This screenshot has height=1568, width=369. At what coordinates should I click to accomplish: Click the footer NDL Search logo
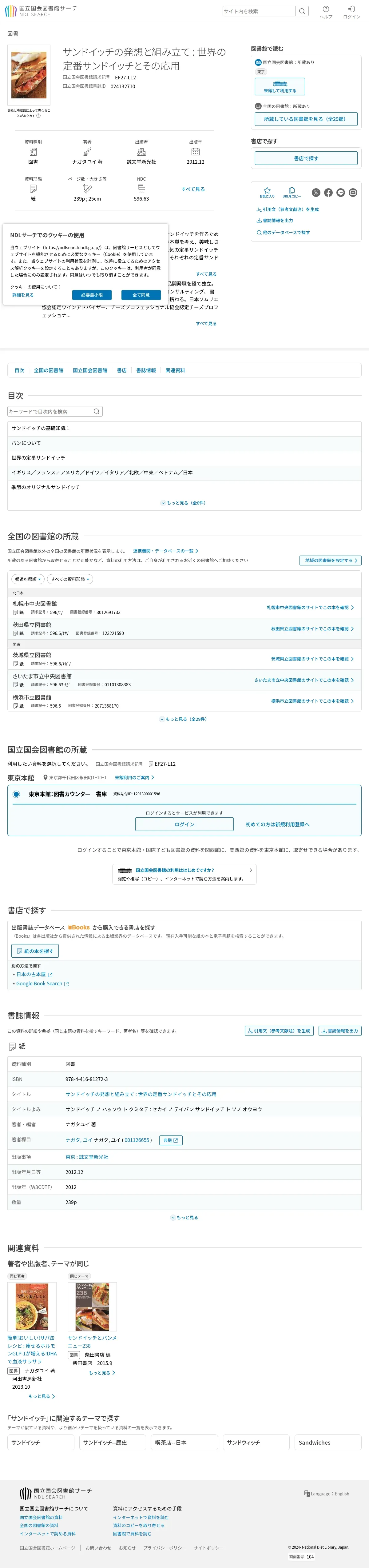pos(55,1493)
